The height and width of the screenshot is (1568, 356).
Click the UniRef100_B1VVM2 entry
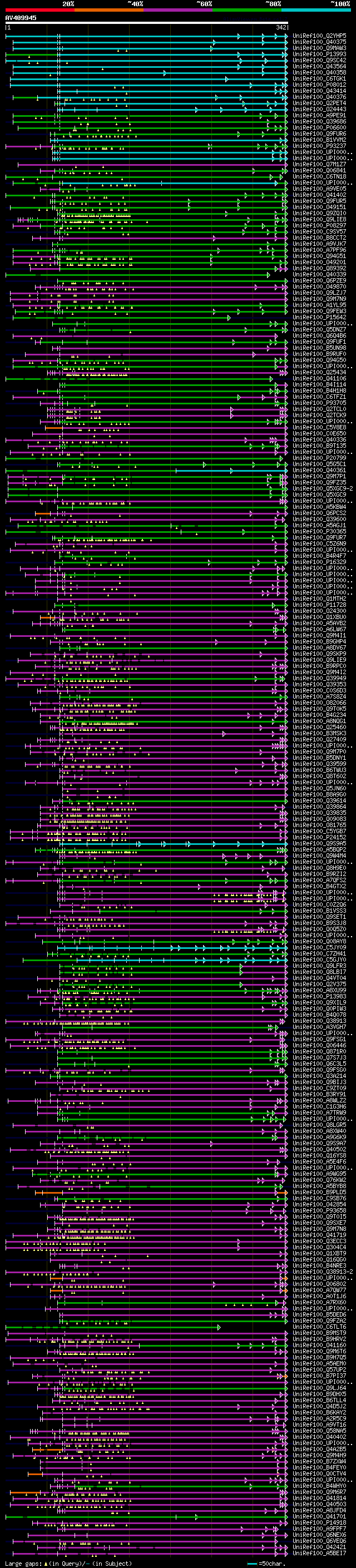[319, 140]
